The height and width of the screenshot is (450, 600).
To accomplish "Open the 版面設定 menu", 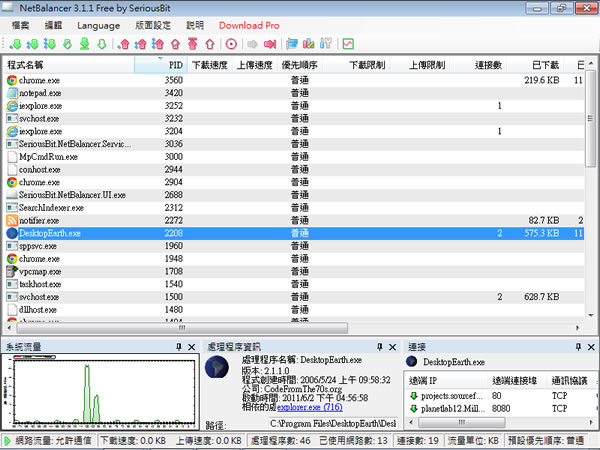I will (x=151, y=24).
